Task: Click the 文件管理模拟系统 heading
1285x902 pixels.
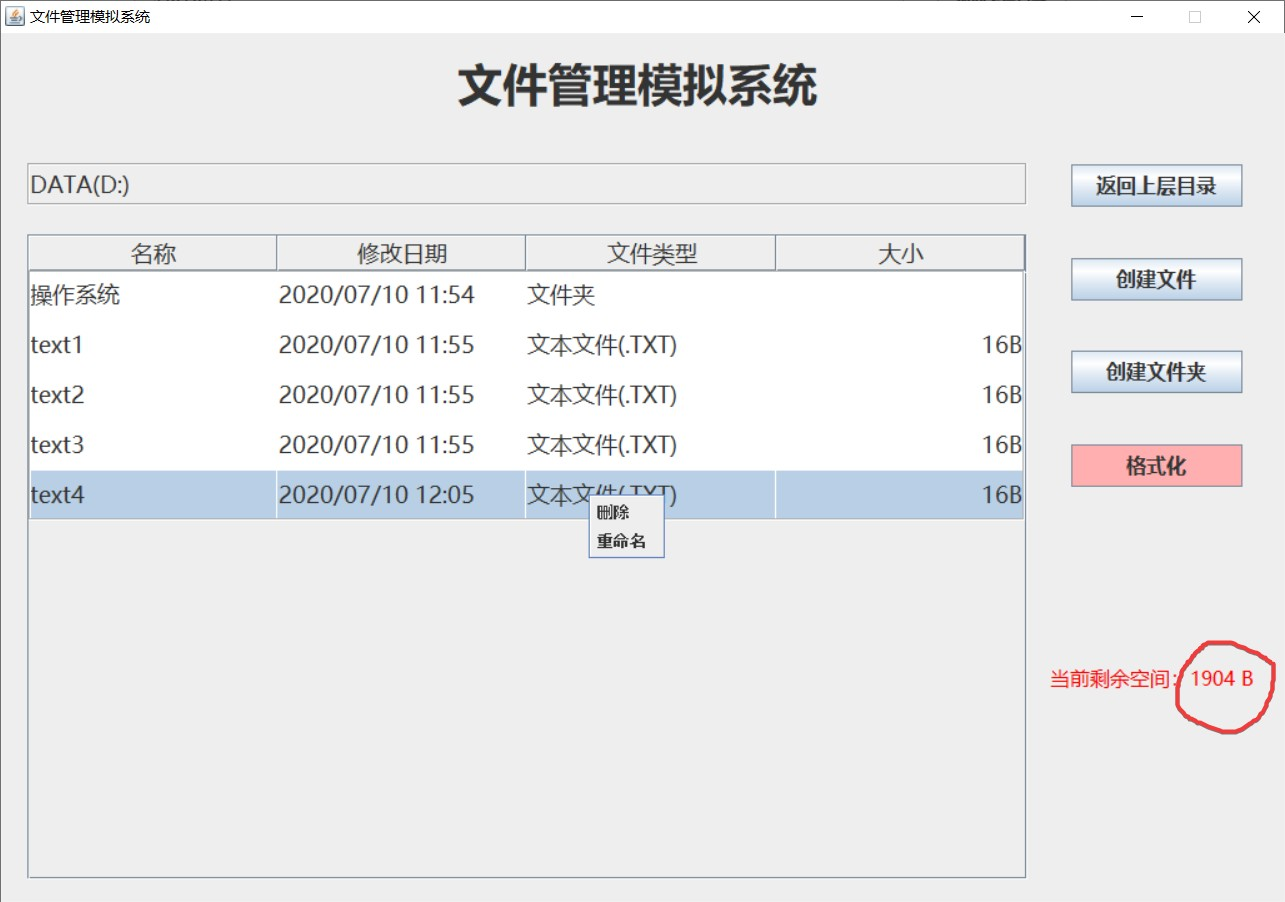Action: tap(638, 86)
